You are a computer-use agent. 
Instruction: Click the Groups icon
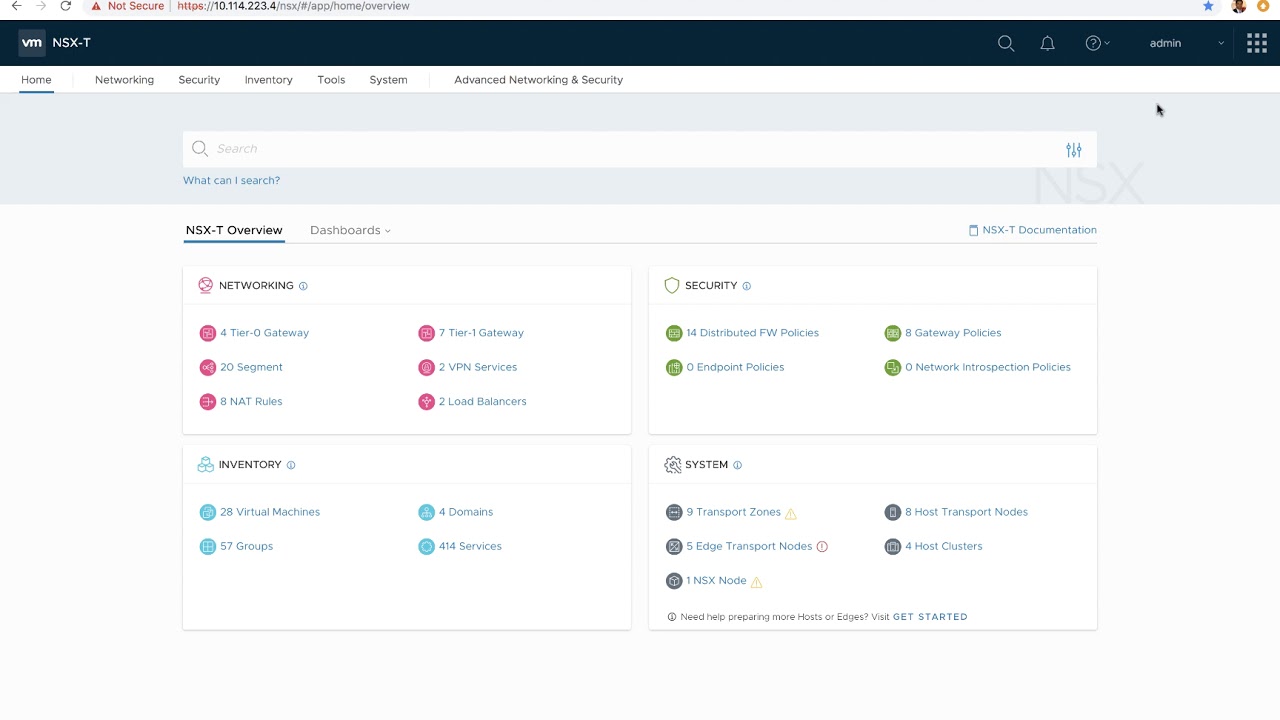(208, 546)
